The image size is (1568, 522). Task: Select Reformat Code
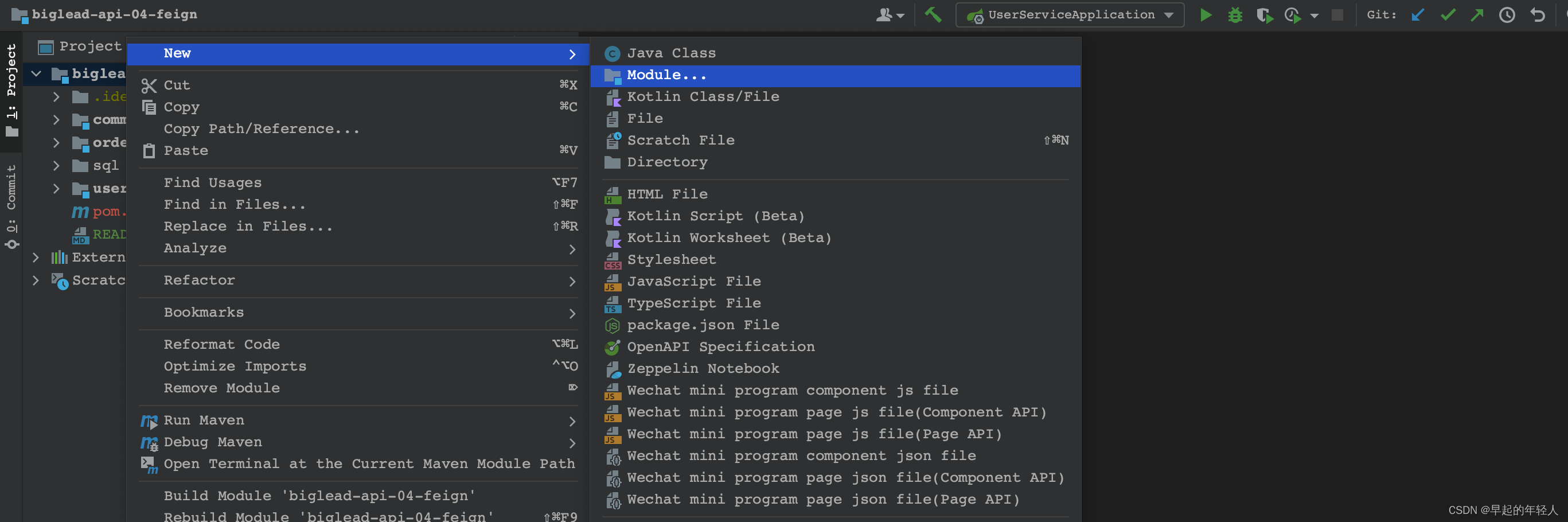click(358, 345)
